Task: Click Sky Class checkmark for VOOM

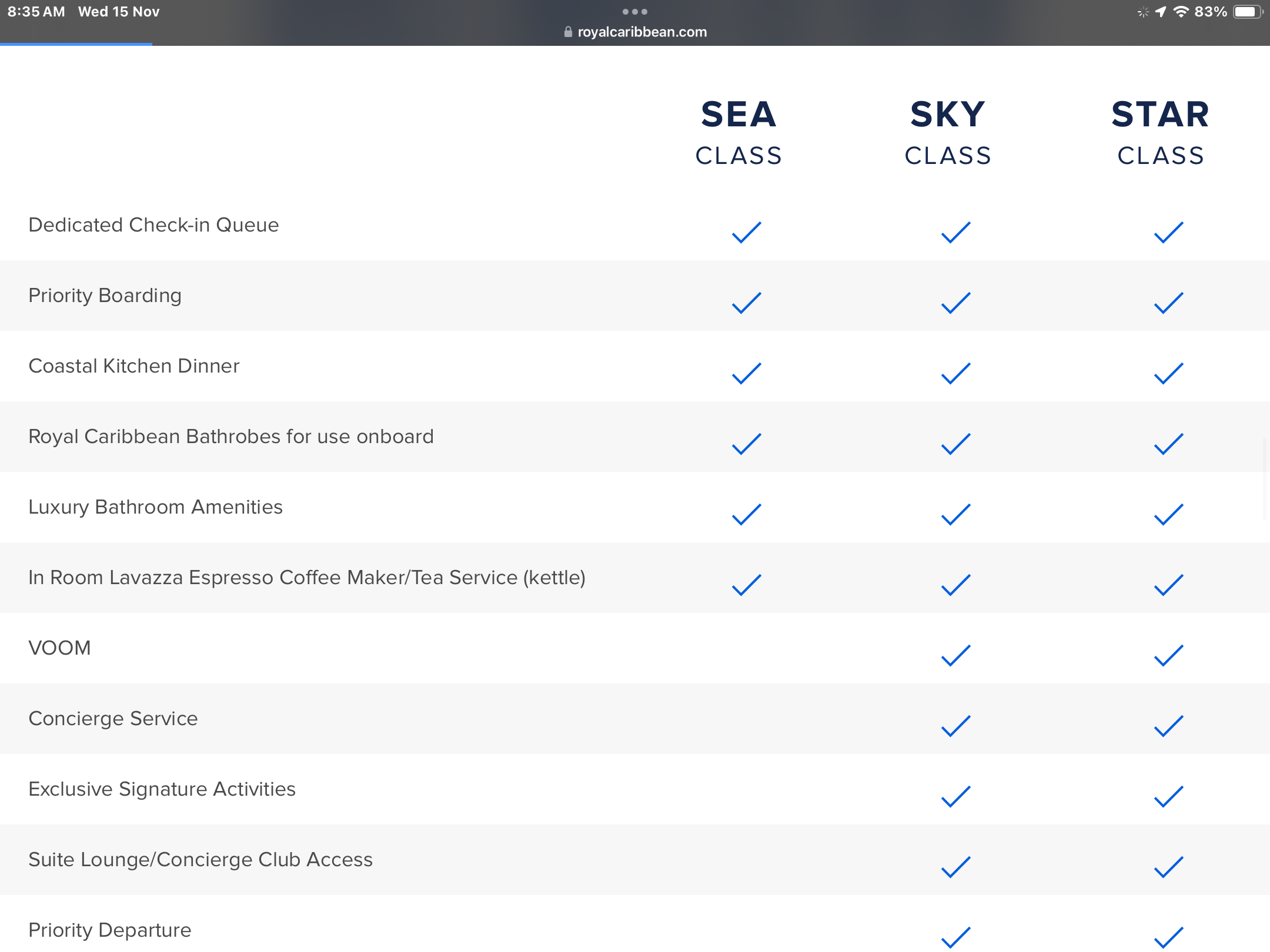Action: pos(956,655)
